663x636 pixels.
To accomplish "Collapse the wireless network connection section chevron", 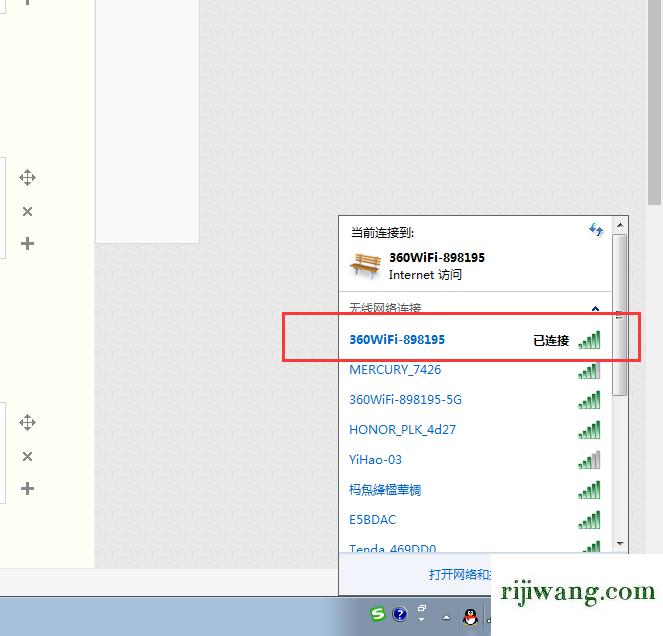I will pyautogui.click(x=595, y=308).
